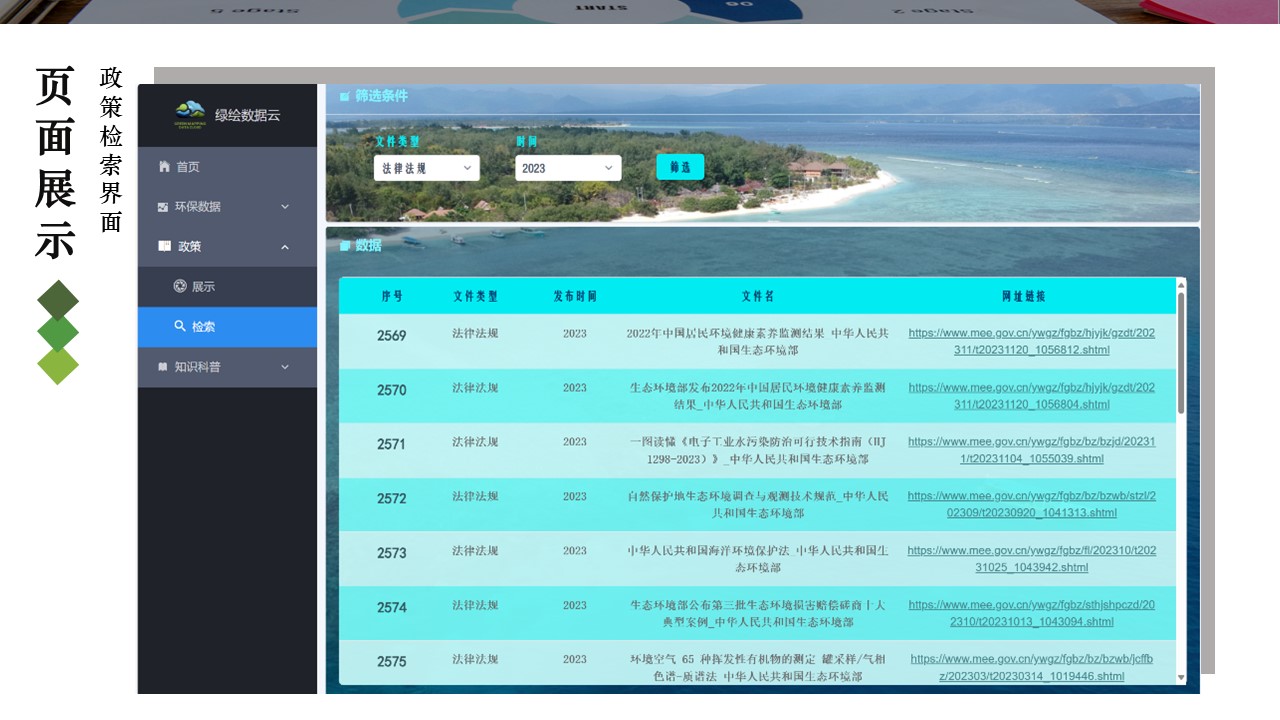Open the link for row 2573
The image size is (1280, 720).
1032,559
